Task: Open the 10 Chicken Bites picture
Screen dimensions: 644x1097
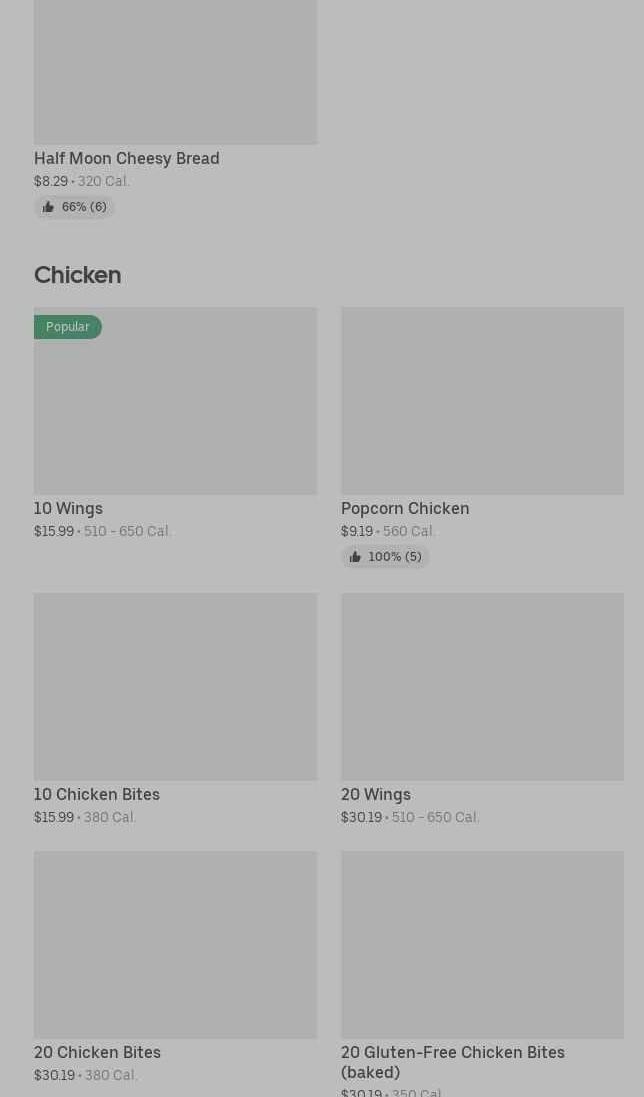Action: click(x=175, y=687)
